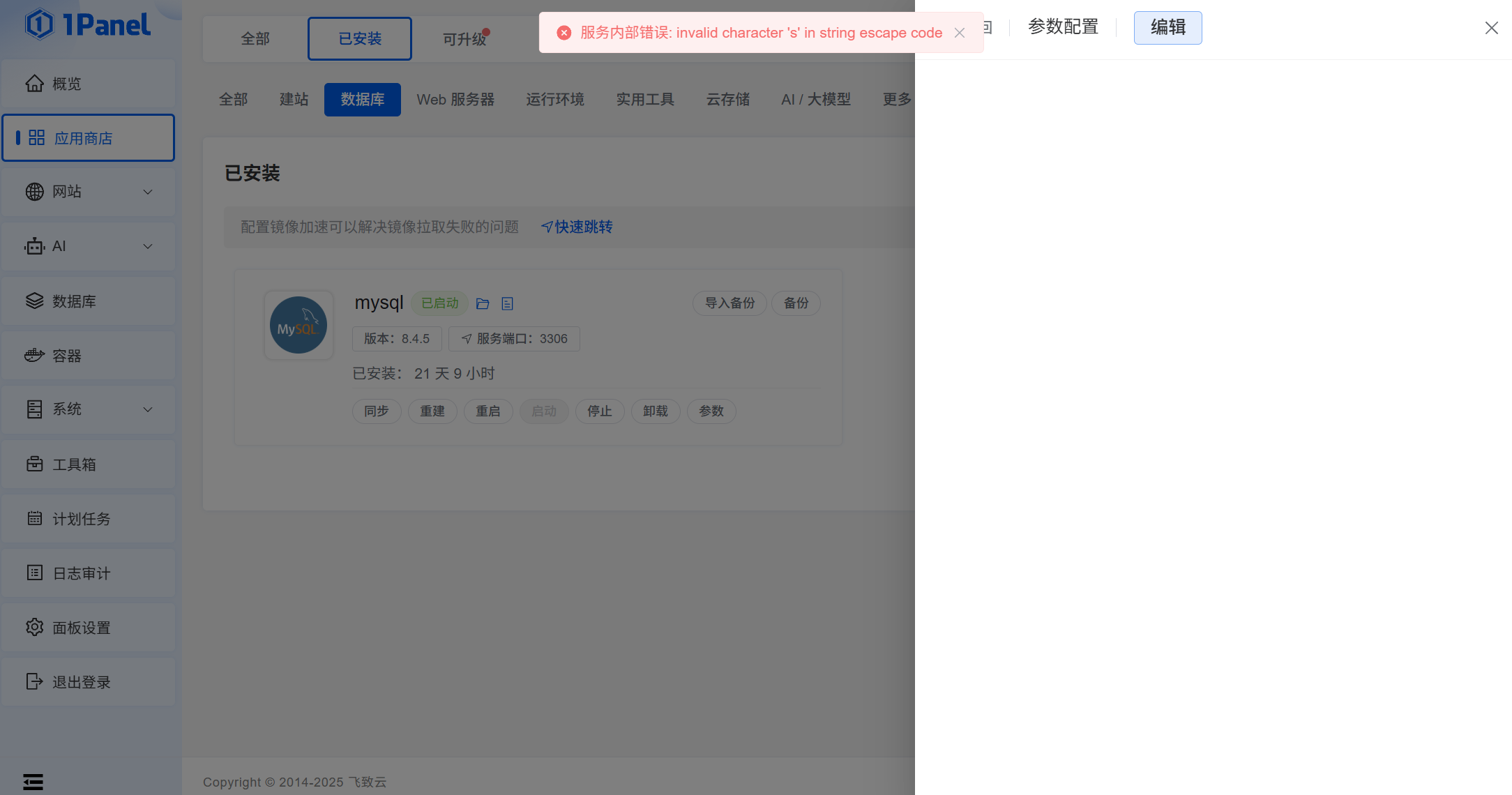Click the 备份 button on mysql card
The height and width of the screenshot is (795, 1512).
pos(796,303)
